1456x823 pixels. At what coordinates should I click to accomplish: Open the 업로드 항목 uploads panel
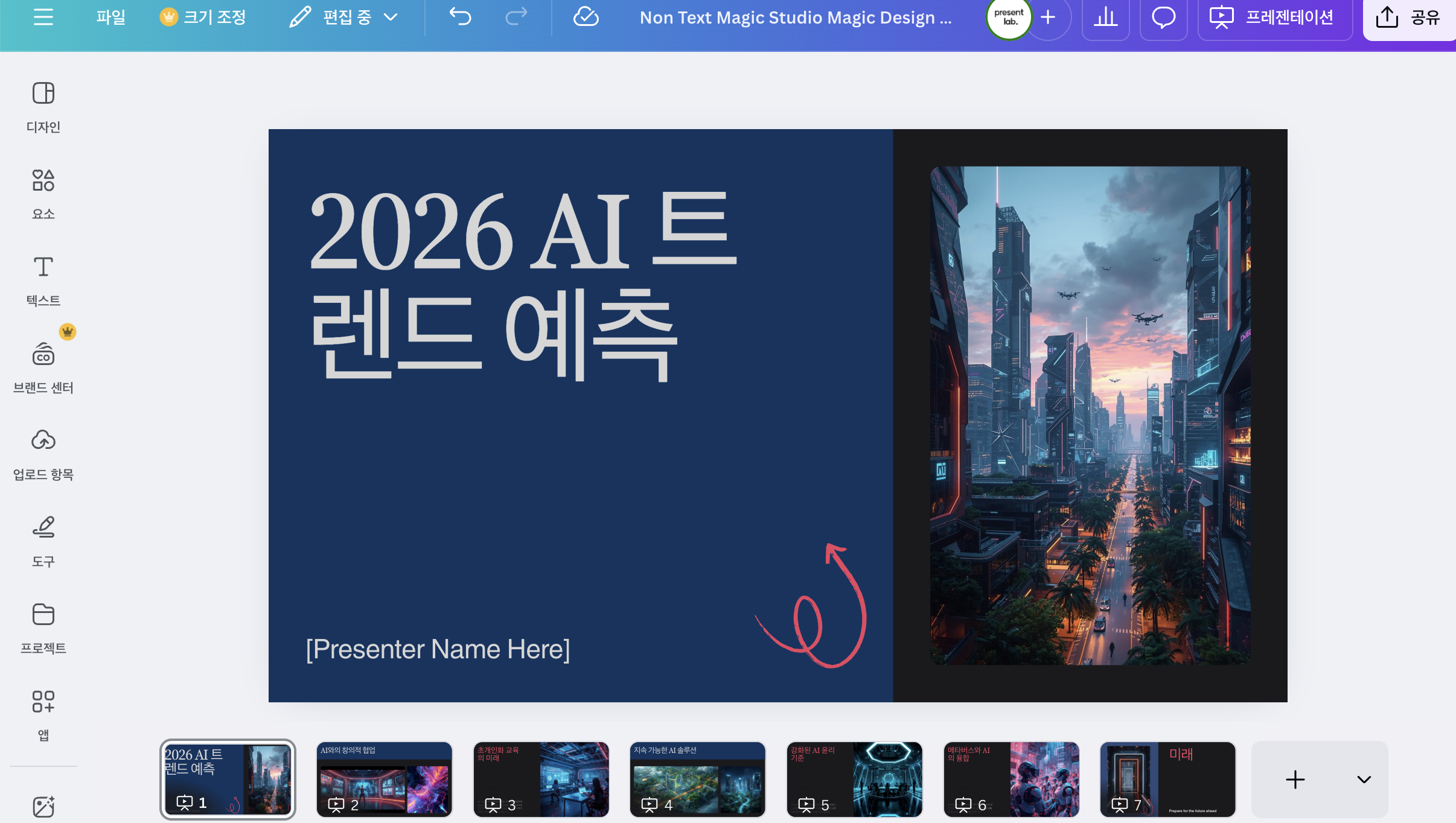[x=43, y=454]
